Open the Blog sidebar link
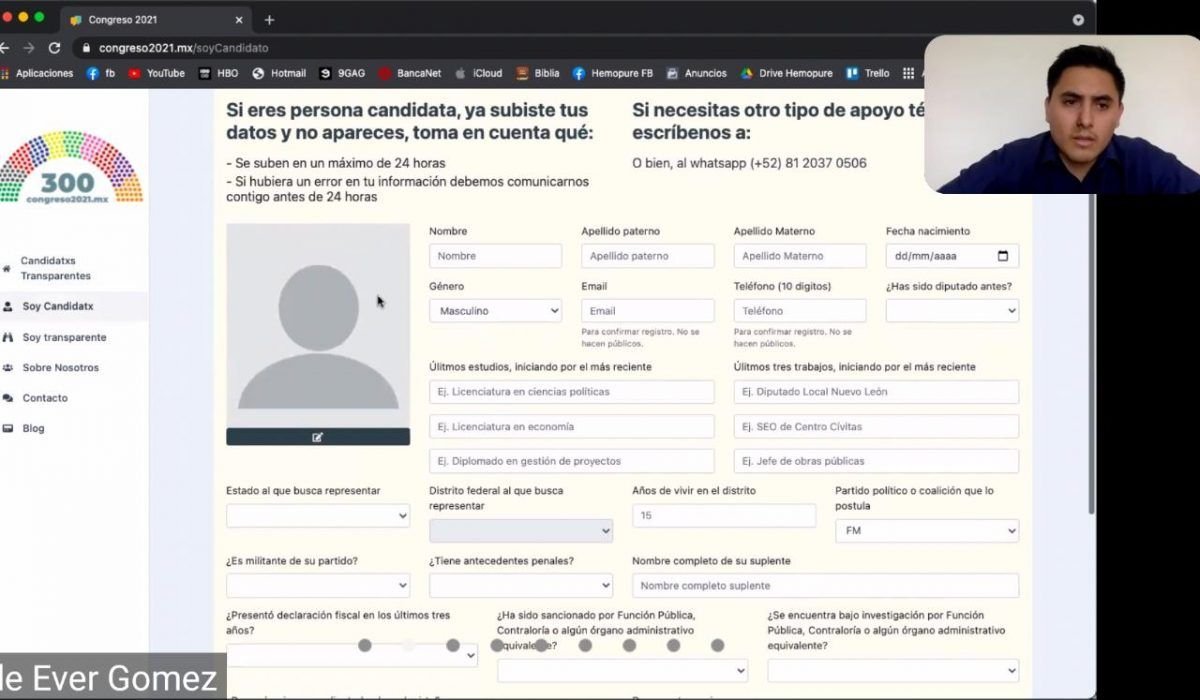Image resolution: width=1200 pixels, height=700 pixels. click(33, 428)
